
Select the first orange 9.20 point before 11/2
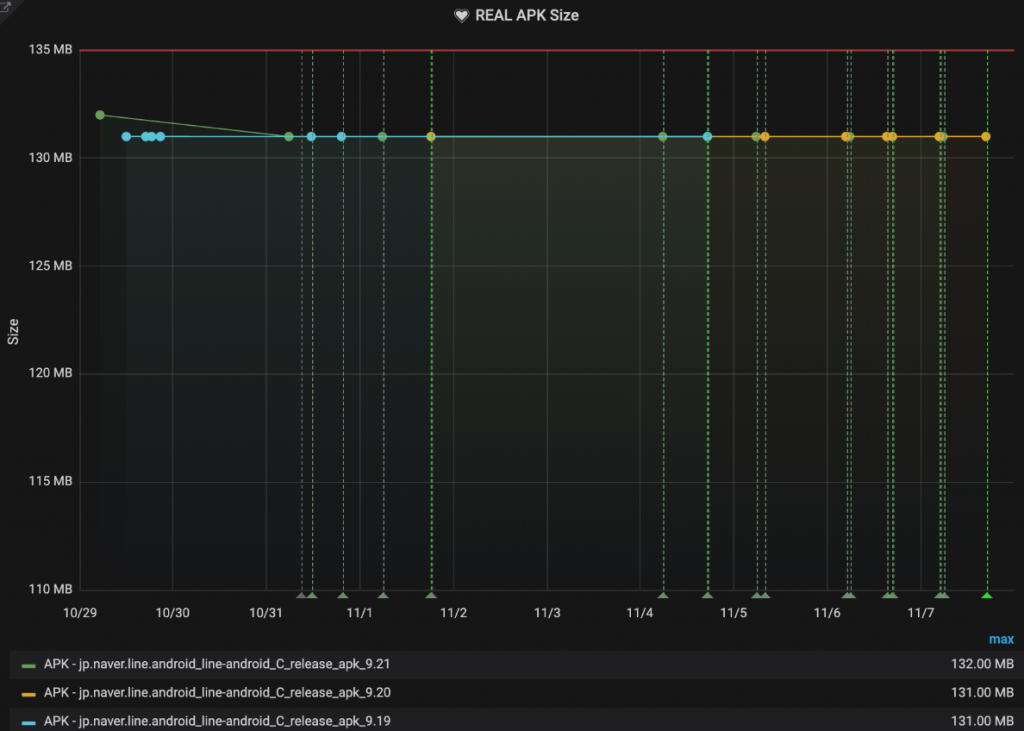click(431, 137)
